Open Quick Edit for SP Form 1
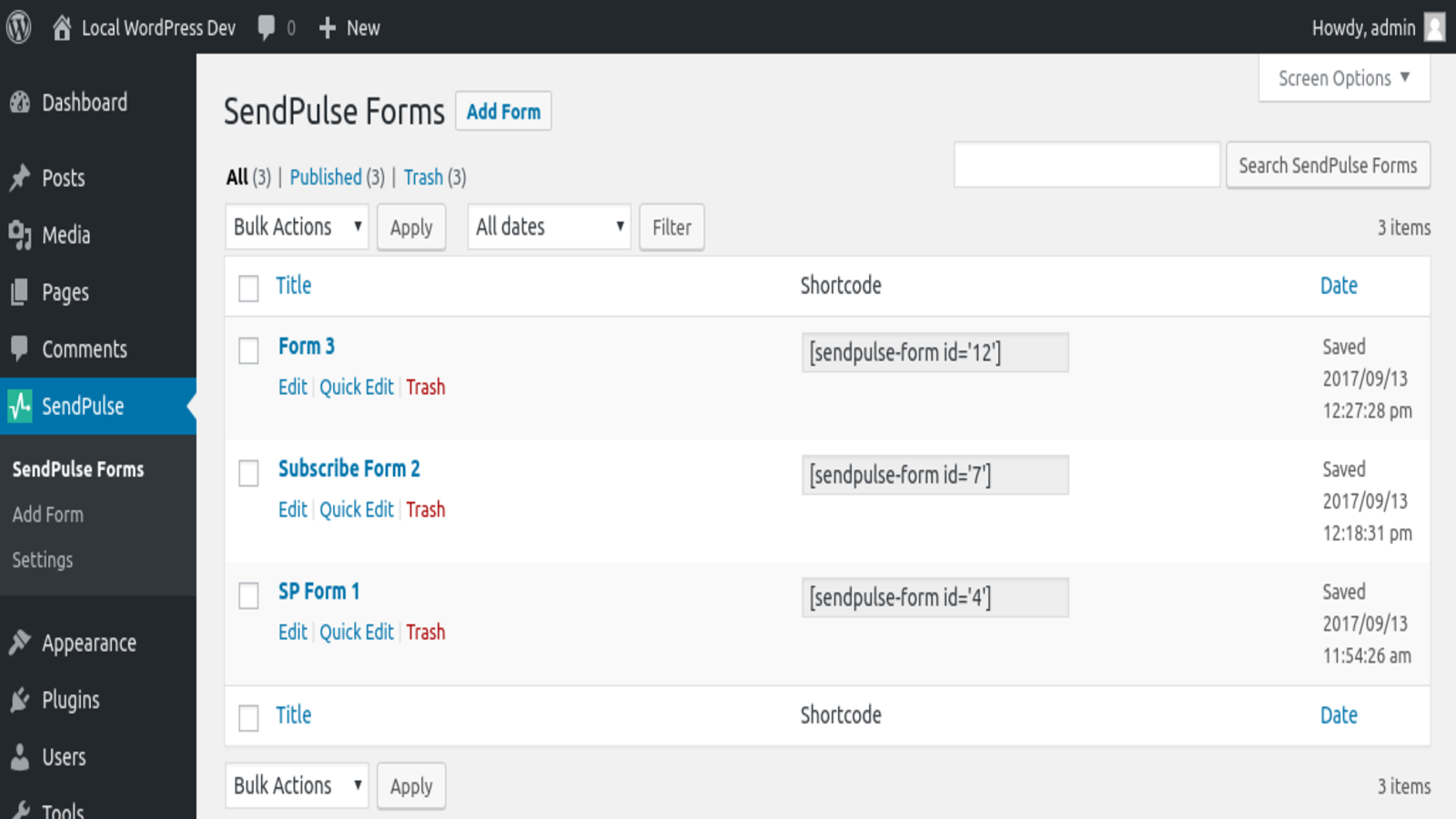This screenshot has height=819, width=1456. click(x=357, y=632)
